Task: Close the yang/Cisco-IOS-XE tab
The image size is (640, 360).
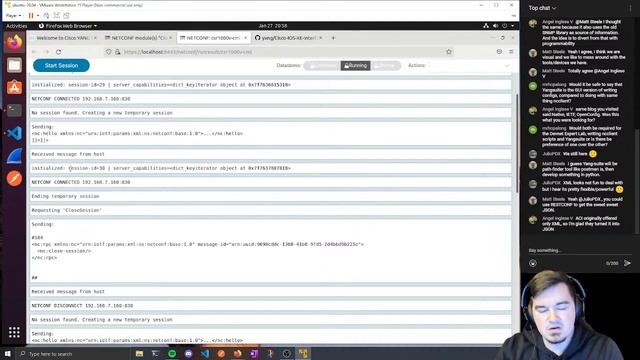Action: pos(321,38)
